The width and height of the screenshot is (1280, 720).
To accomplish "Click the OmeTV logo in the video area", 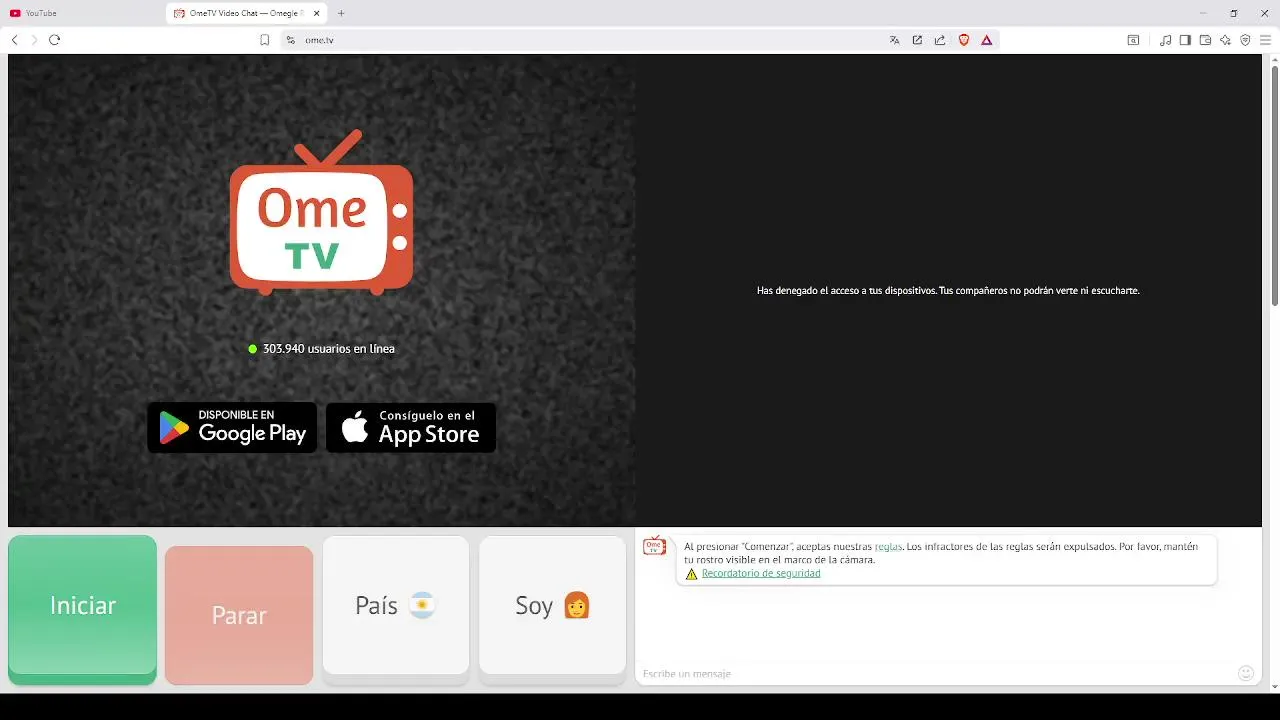I will (x=321, y=212).
